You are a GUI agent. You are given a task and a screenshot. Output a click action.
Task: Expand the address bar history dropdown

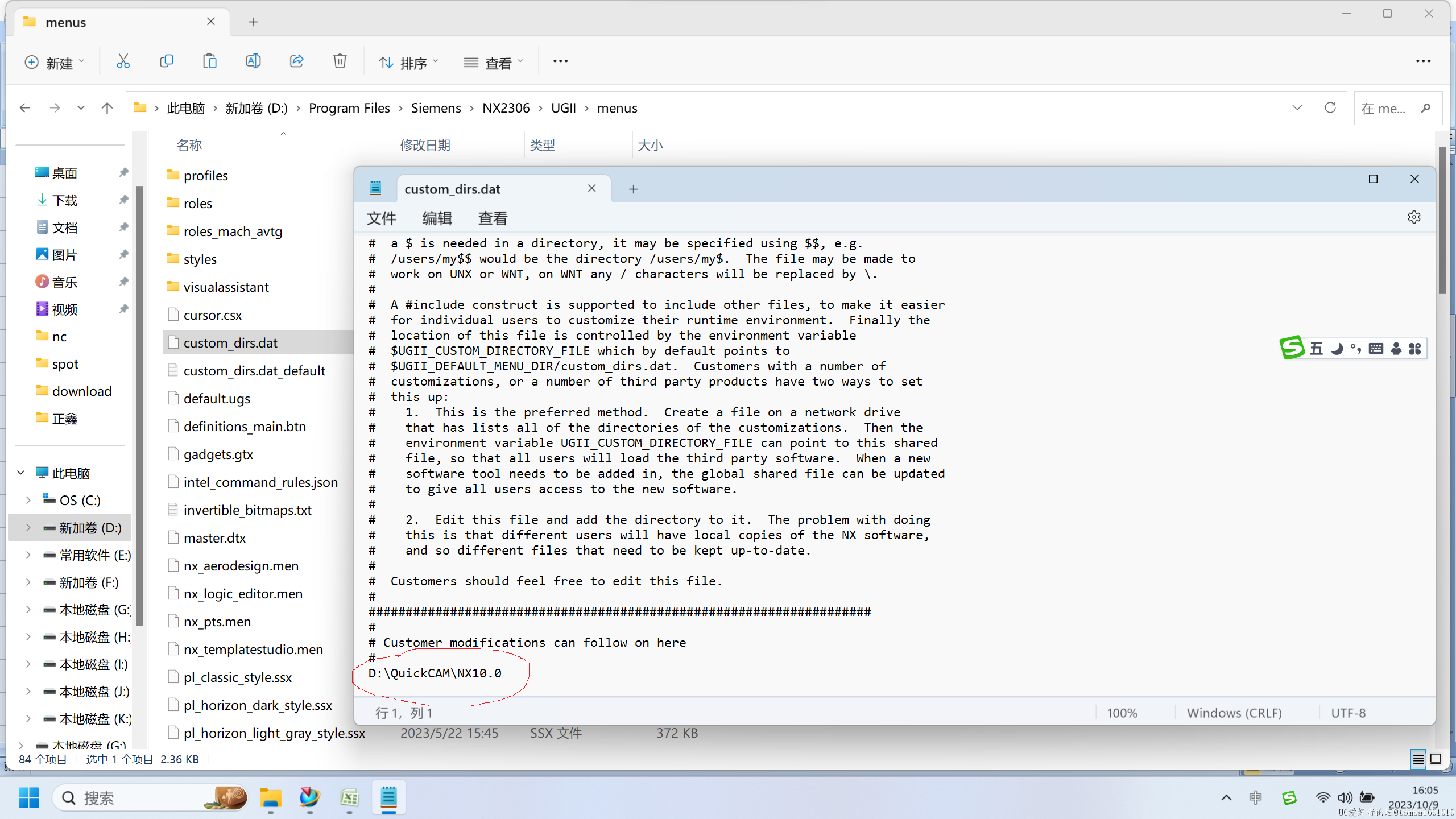[1297, 107]
